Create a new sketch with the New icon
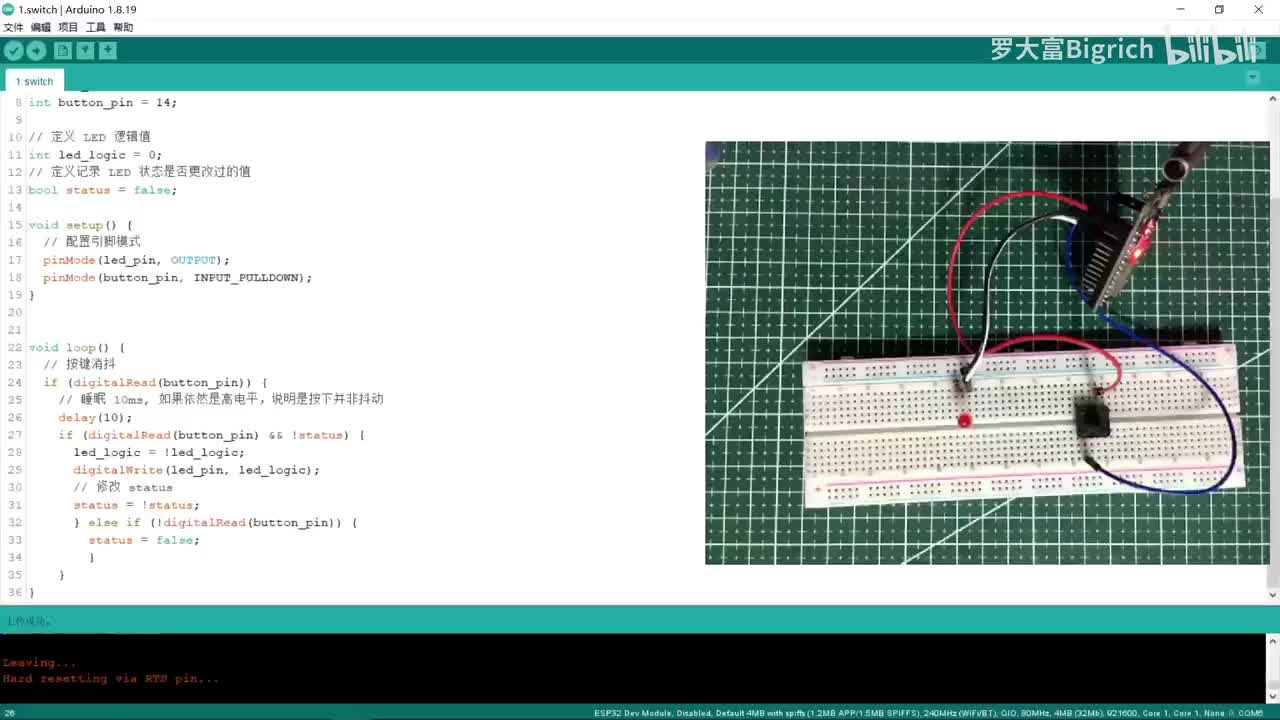The width and height of the screenshot is (1280, 720). tap(63, 50)
